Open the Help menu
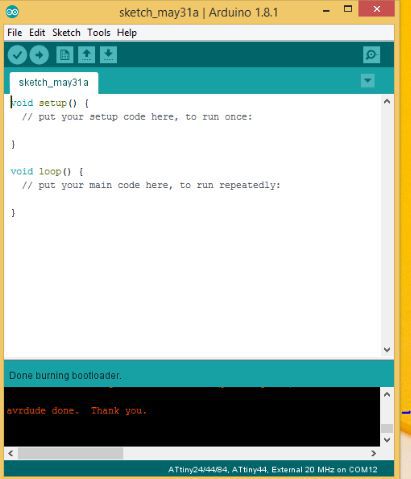 pos(127,33)
